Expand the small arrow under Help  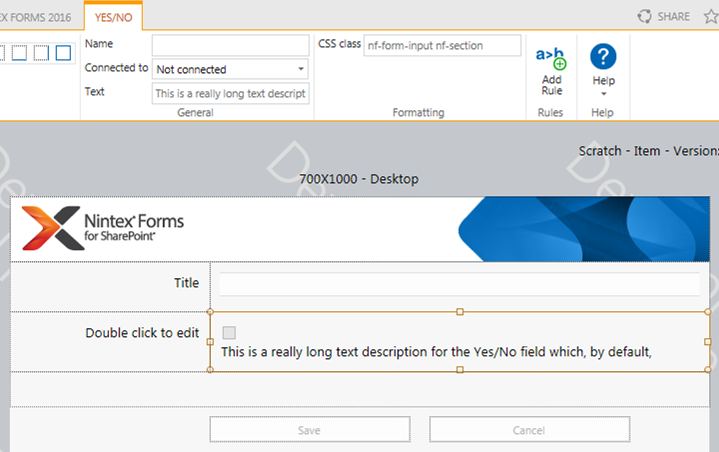click(603, 94)
